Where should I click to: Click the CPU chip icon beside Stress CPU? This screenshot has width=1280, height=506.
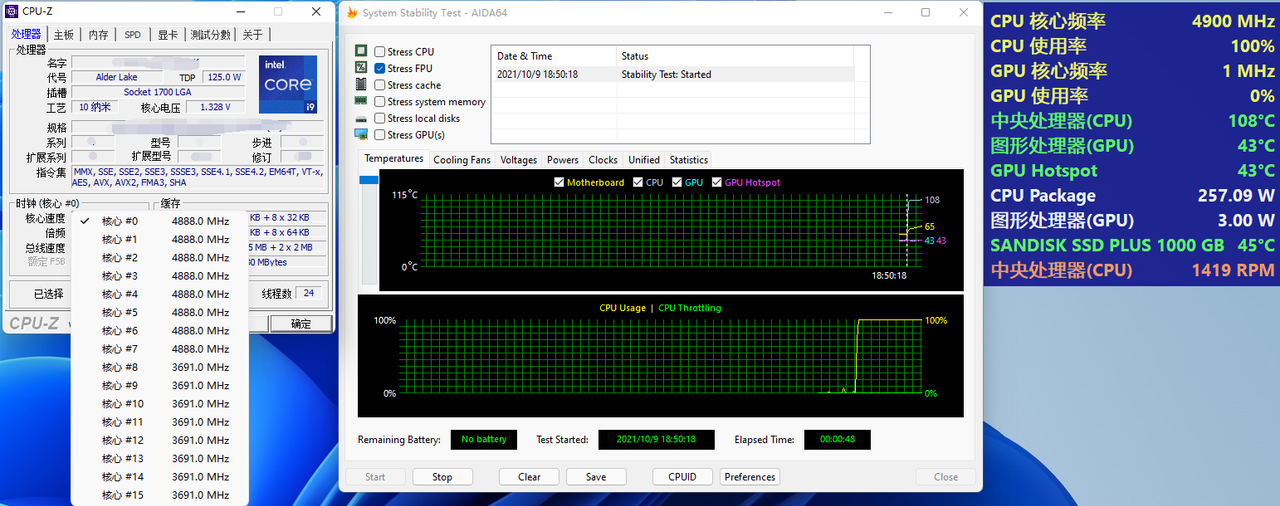(361, 51)
